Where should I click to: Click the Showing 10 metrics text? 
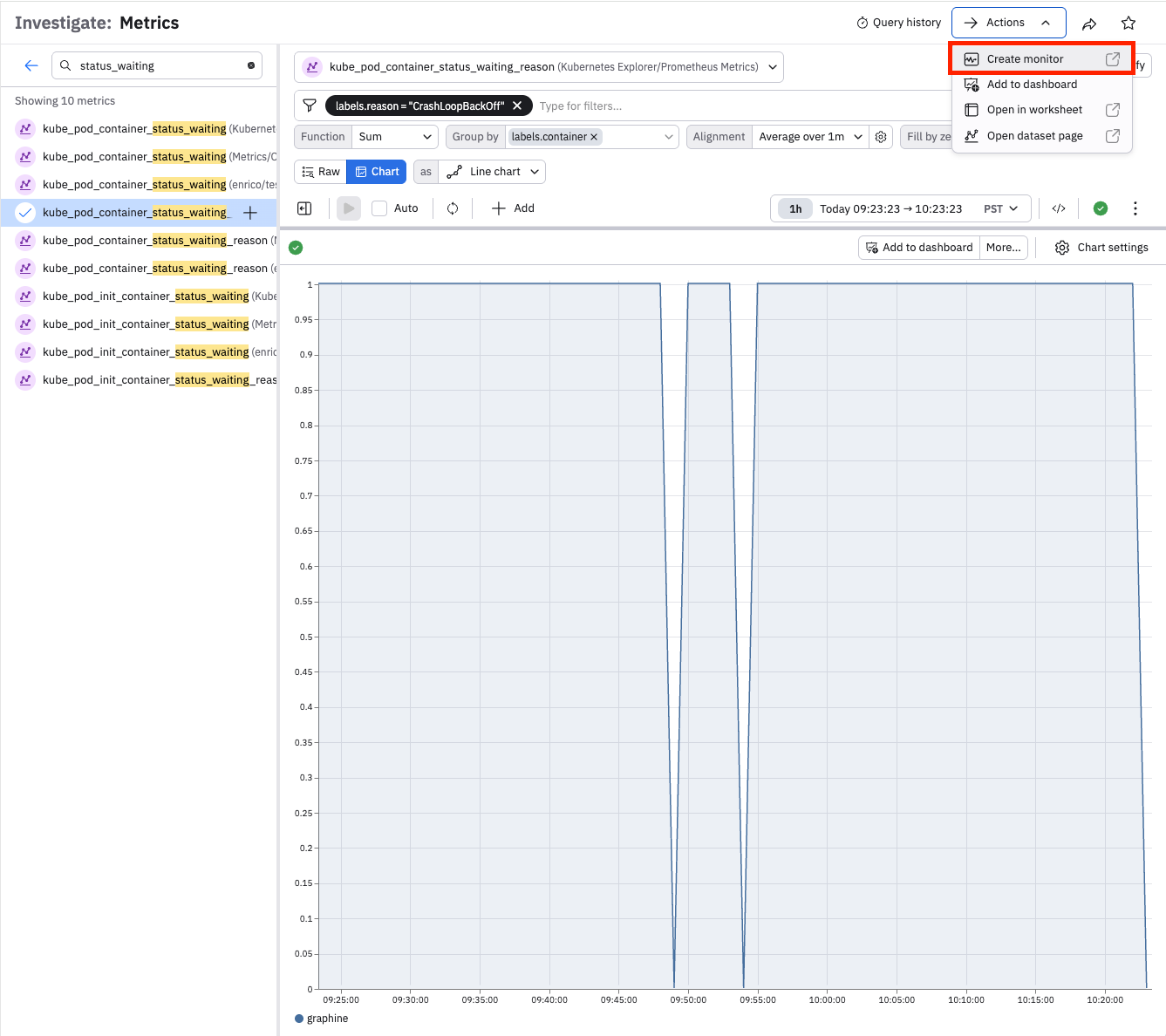[65, 101]
